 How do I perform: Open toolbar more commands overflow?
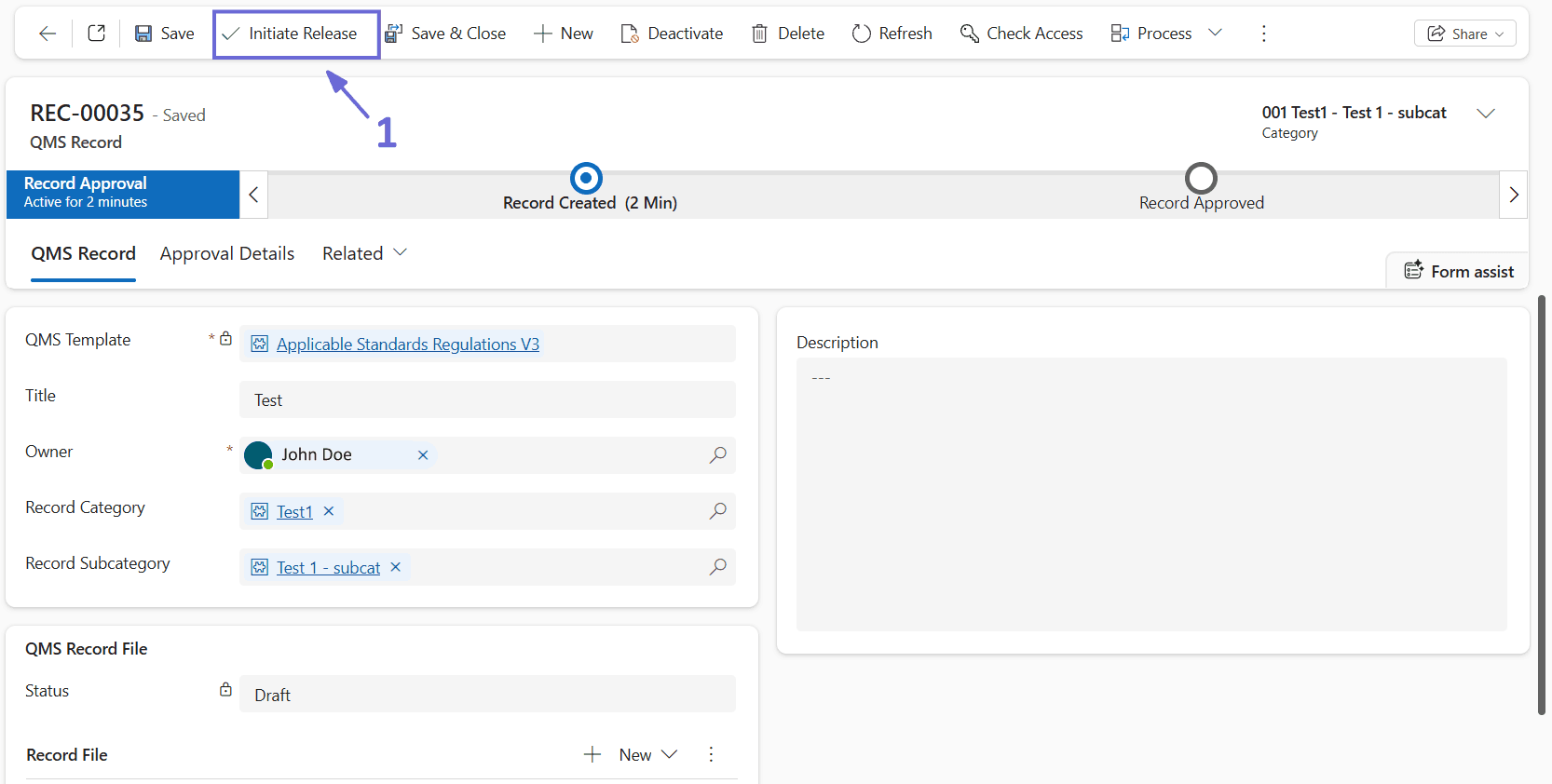point(1264,34)
